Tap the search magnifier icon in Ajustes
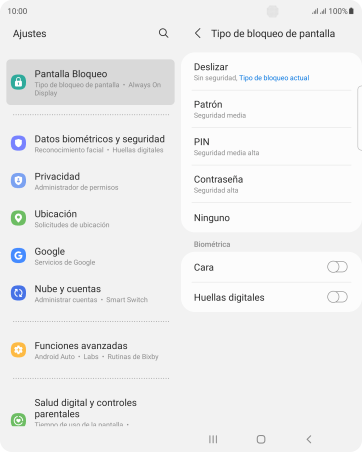This screenshot has height=452, width=362. (163, 33)
